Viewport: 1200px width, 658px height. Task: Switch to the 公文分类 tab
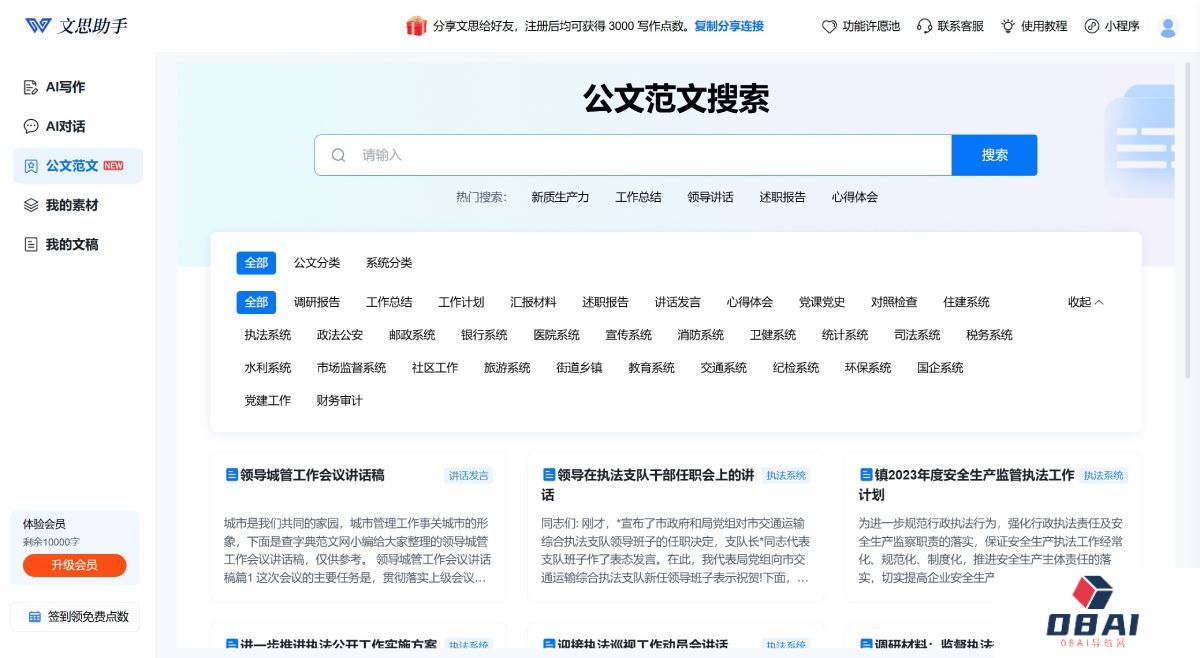pos(317,263)
